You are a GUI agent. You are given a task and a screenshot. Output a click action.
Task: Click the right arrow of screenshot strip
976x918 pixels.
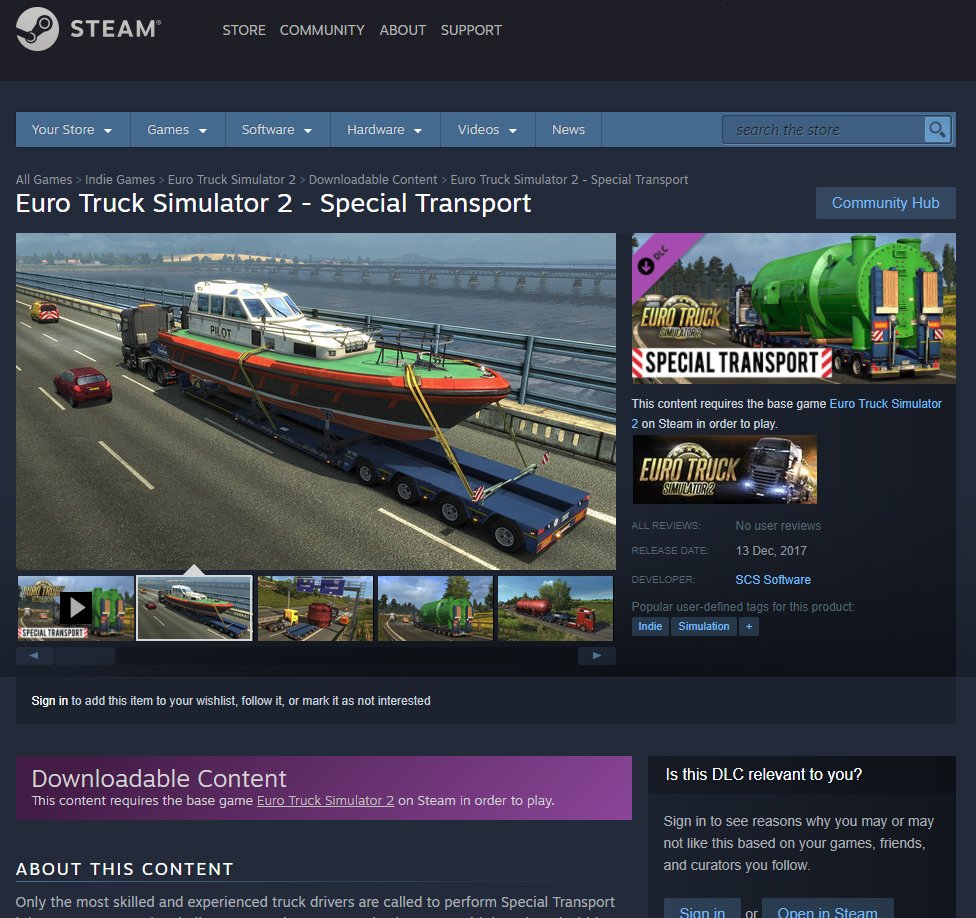596,655
